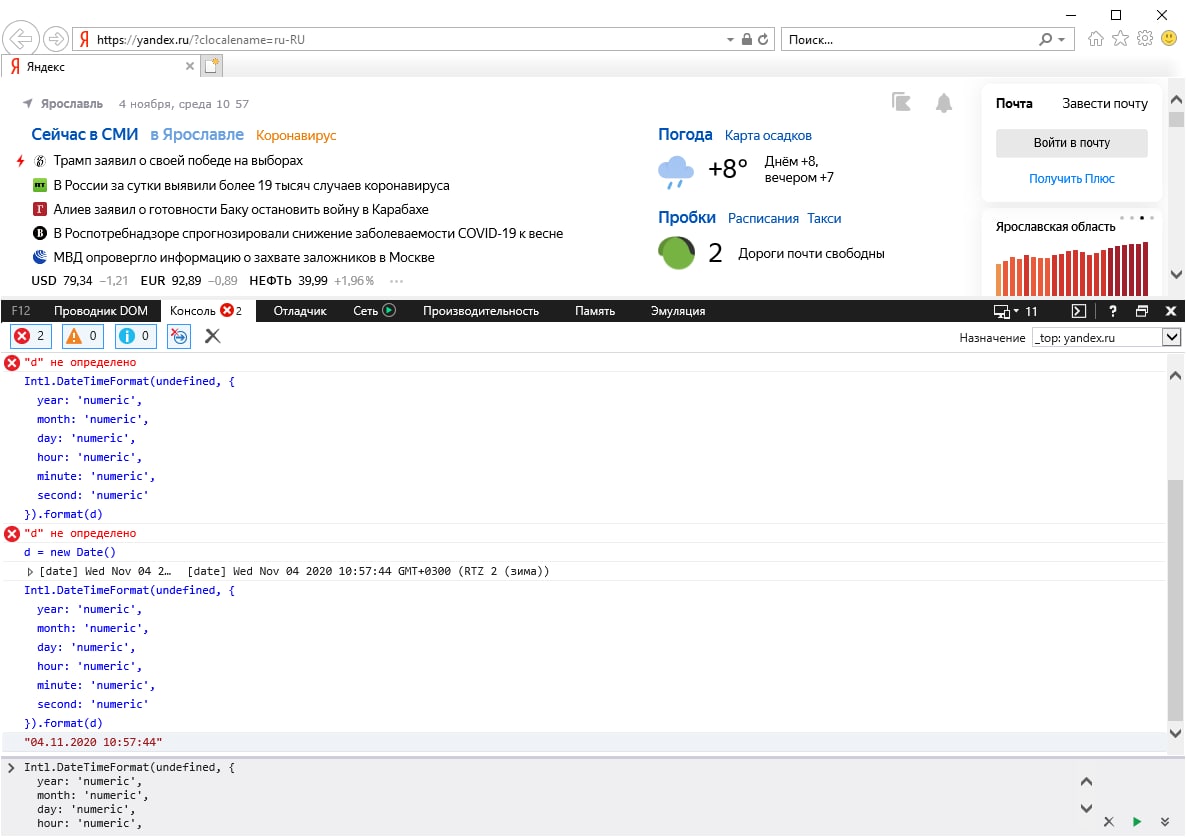Toggle console panel icon in toolbar

click(1079, 311)
